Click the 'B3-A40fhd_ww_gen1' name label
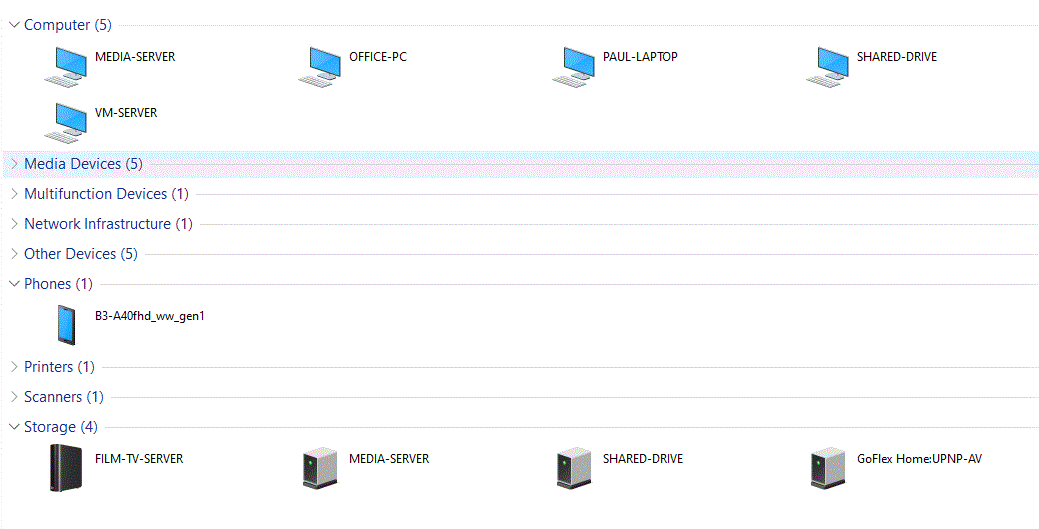1039x529 pixels. [x=150, y=316]
